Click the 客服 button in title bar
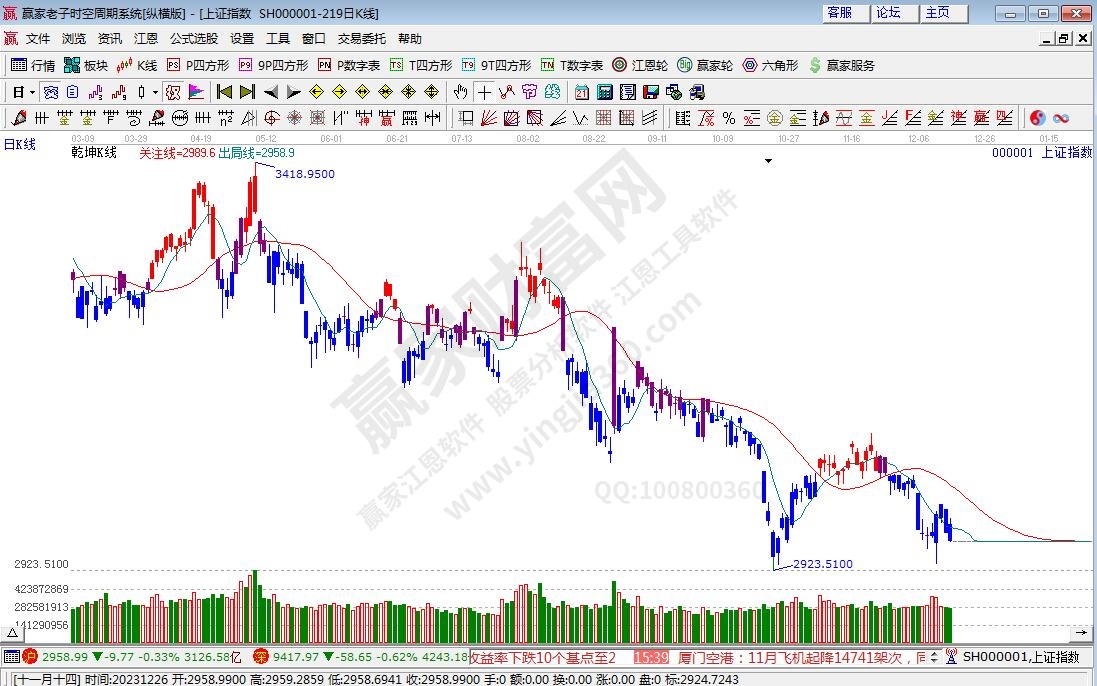Viewport: 1097px width, 686px height. tap(839, 13)
